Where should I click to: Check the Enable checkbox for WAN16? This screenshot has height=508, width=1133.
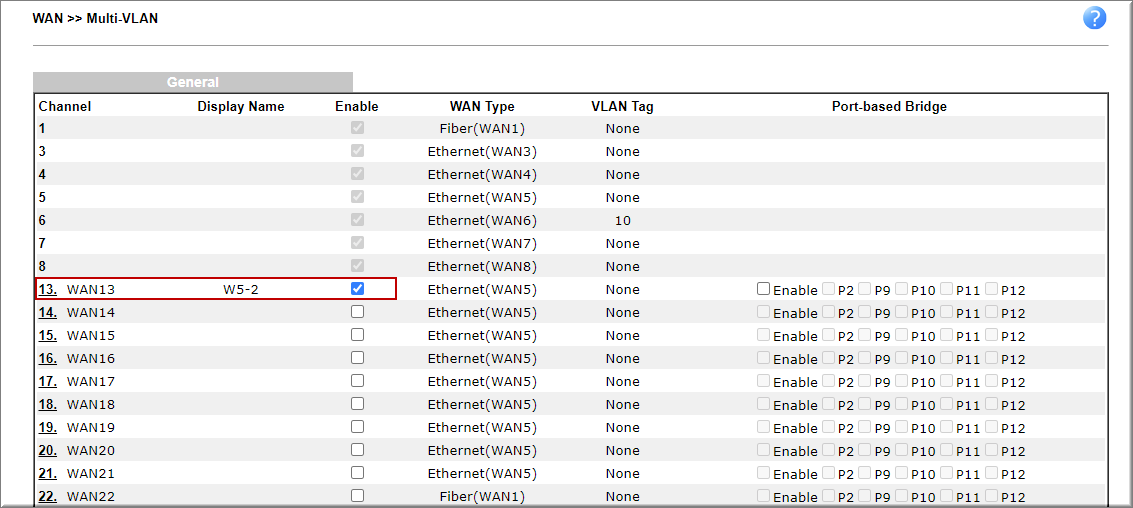[357, 358]
